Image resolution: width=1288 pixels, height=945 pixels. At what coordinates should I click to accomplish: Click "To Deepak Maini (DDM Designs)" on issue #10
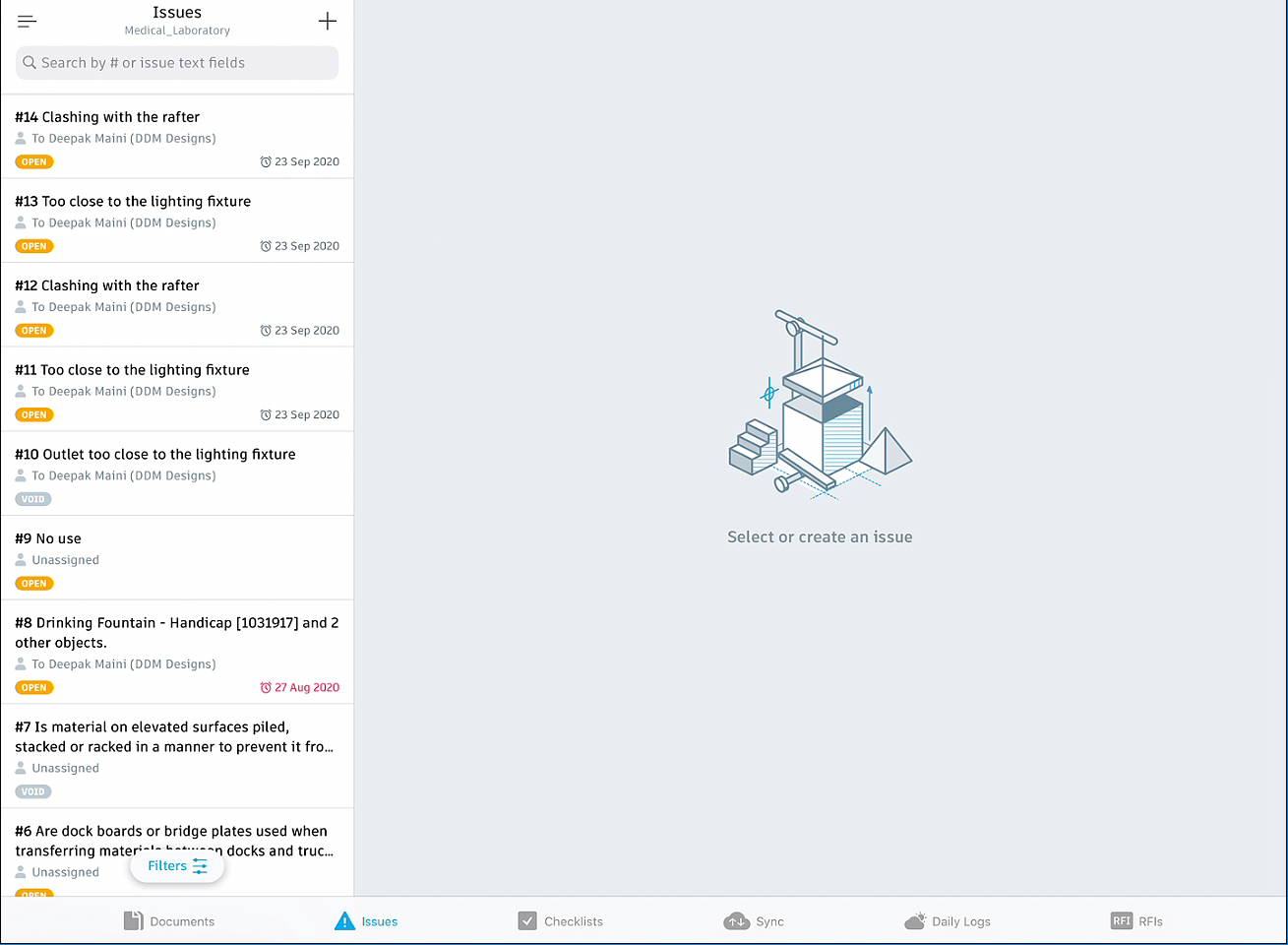click(124, 475)
